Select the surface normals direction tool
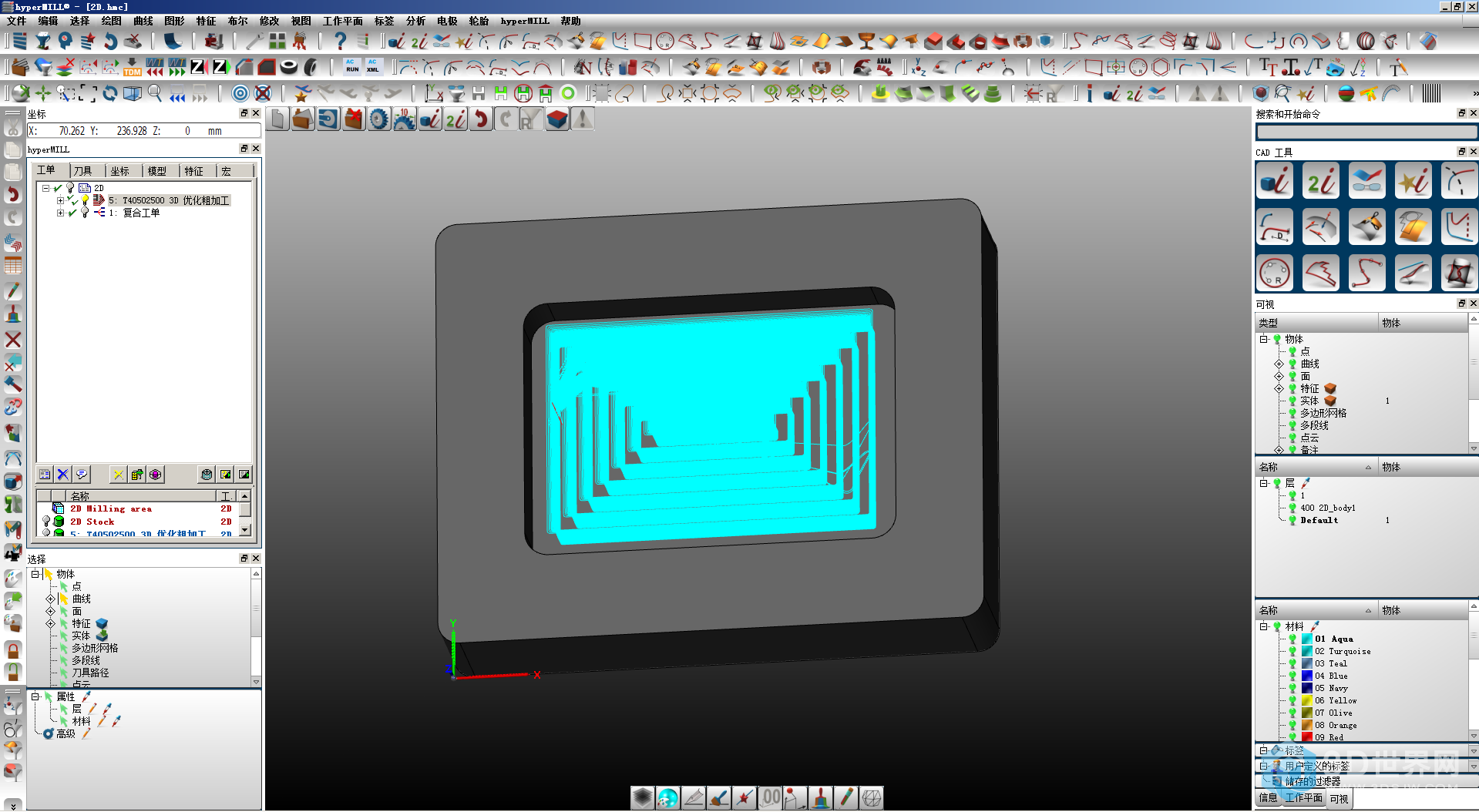This screenshot has width=1479, height=812. point(1321,227)
